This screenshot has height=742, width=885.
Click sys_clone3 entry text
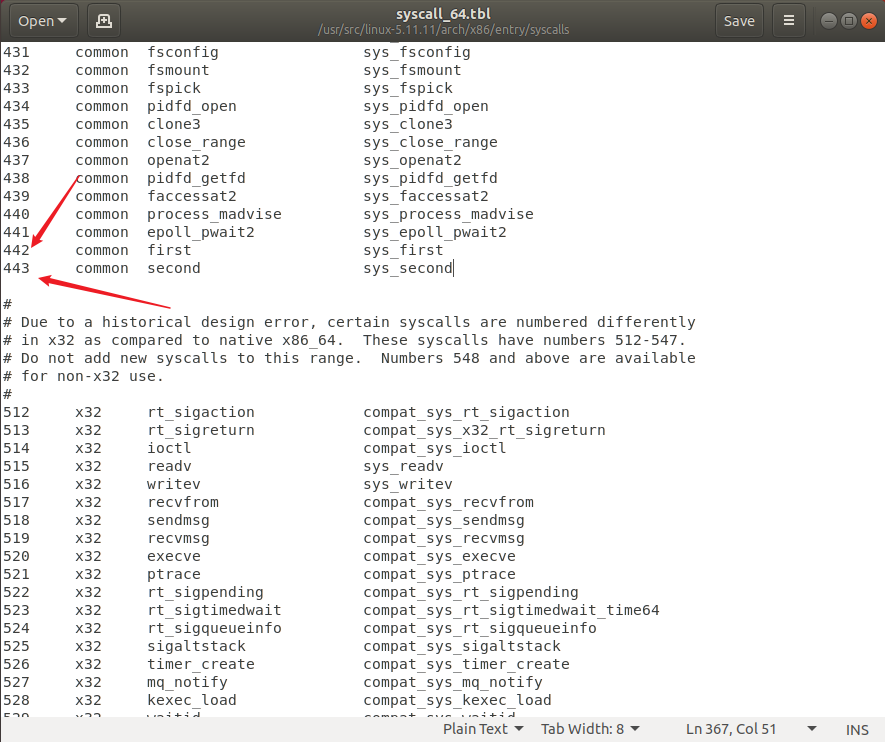pos(408,124)
